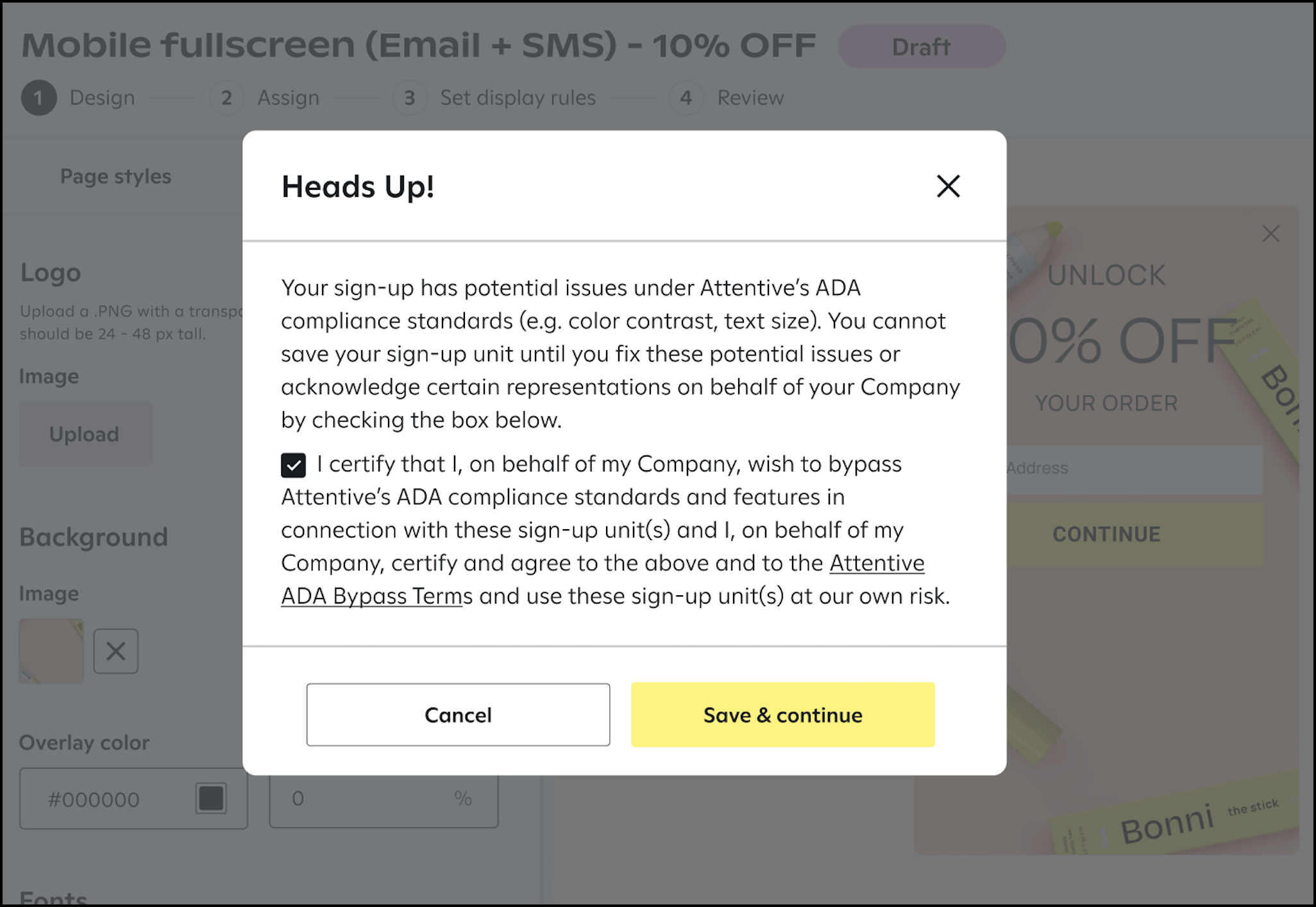Upload a logo image
Image resolution: width=1316 pixels, height=907 pixels.
(x=85, y=434)
